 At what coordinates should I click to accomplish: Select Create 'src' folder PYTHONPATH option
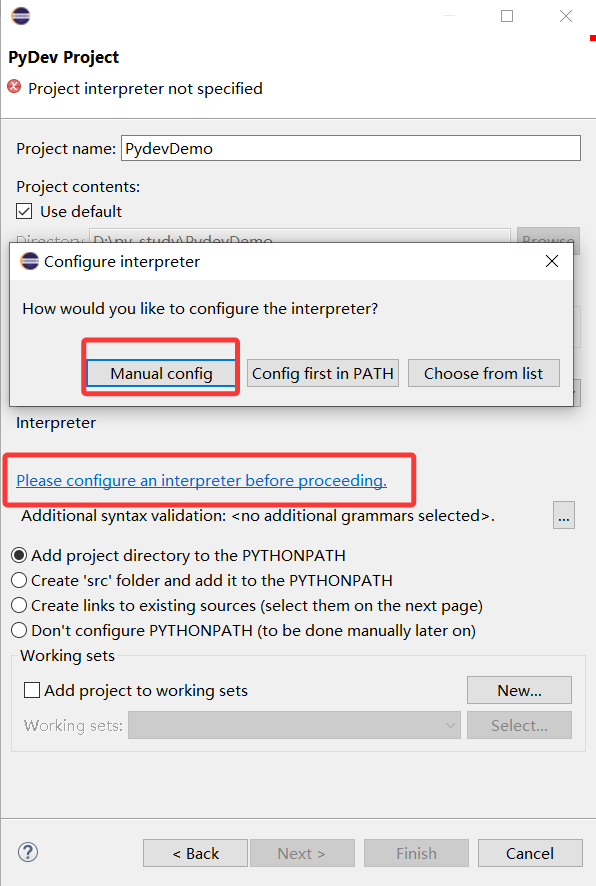coord(19,580)
